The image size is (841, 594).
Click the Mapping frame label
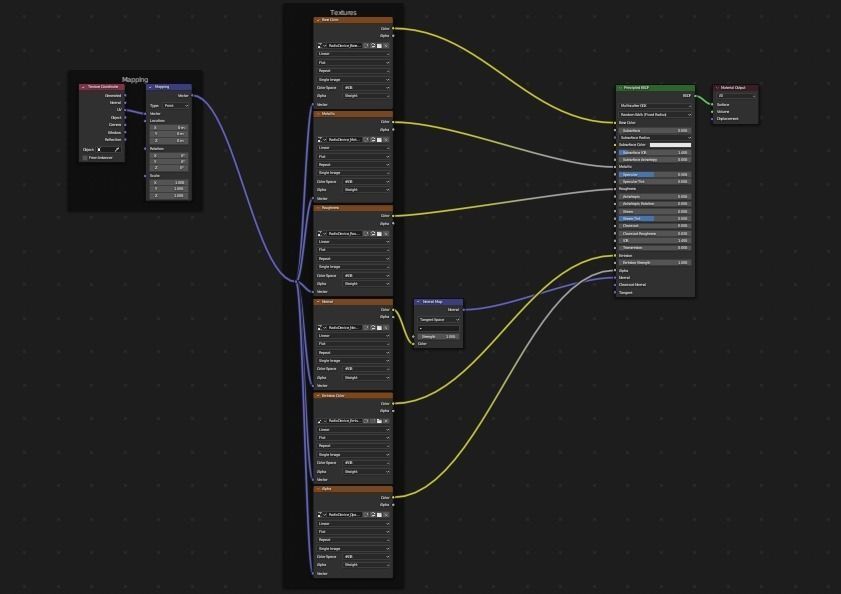pos(135,79)
